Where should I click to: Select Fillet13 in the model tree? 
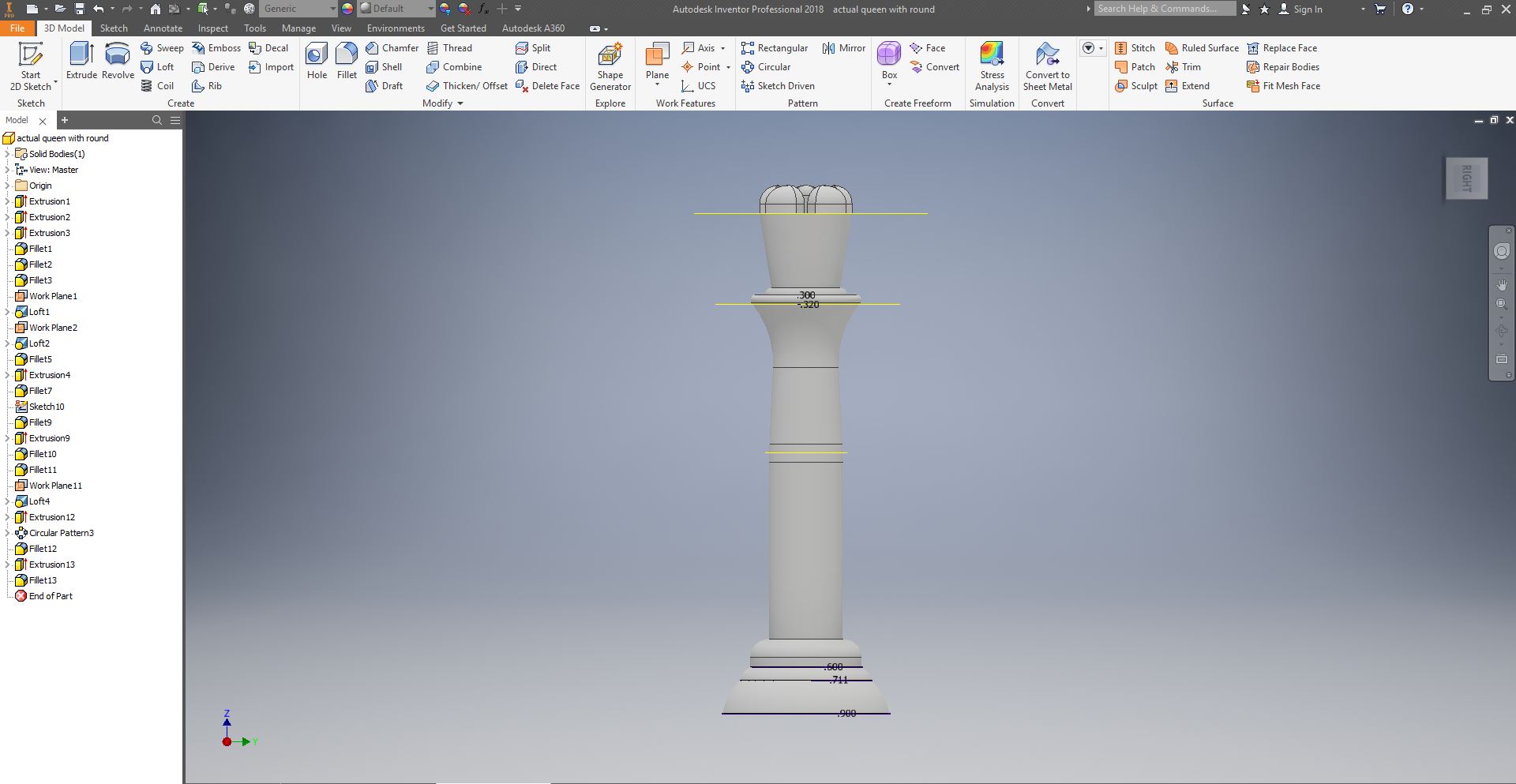[x=36, y=580]
